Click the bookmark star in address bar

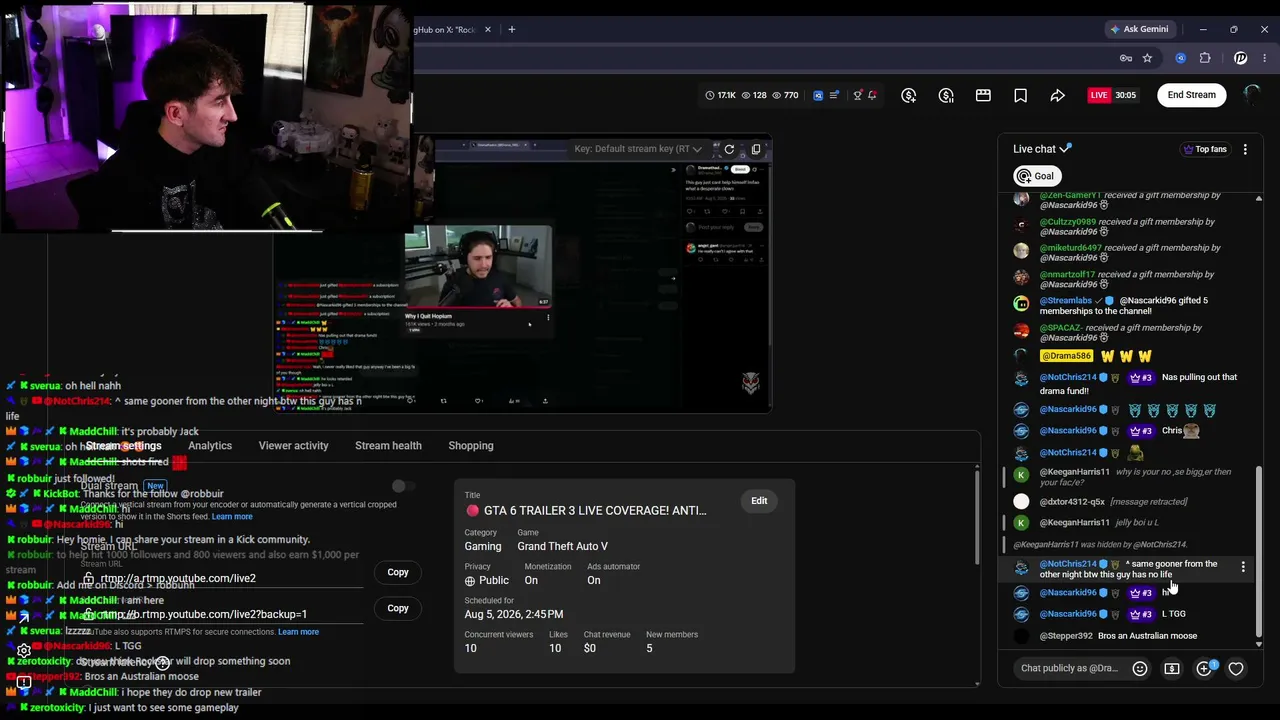[1147, 58]
